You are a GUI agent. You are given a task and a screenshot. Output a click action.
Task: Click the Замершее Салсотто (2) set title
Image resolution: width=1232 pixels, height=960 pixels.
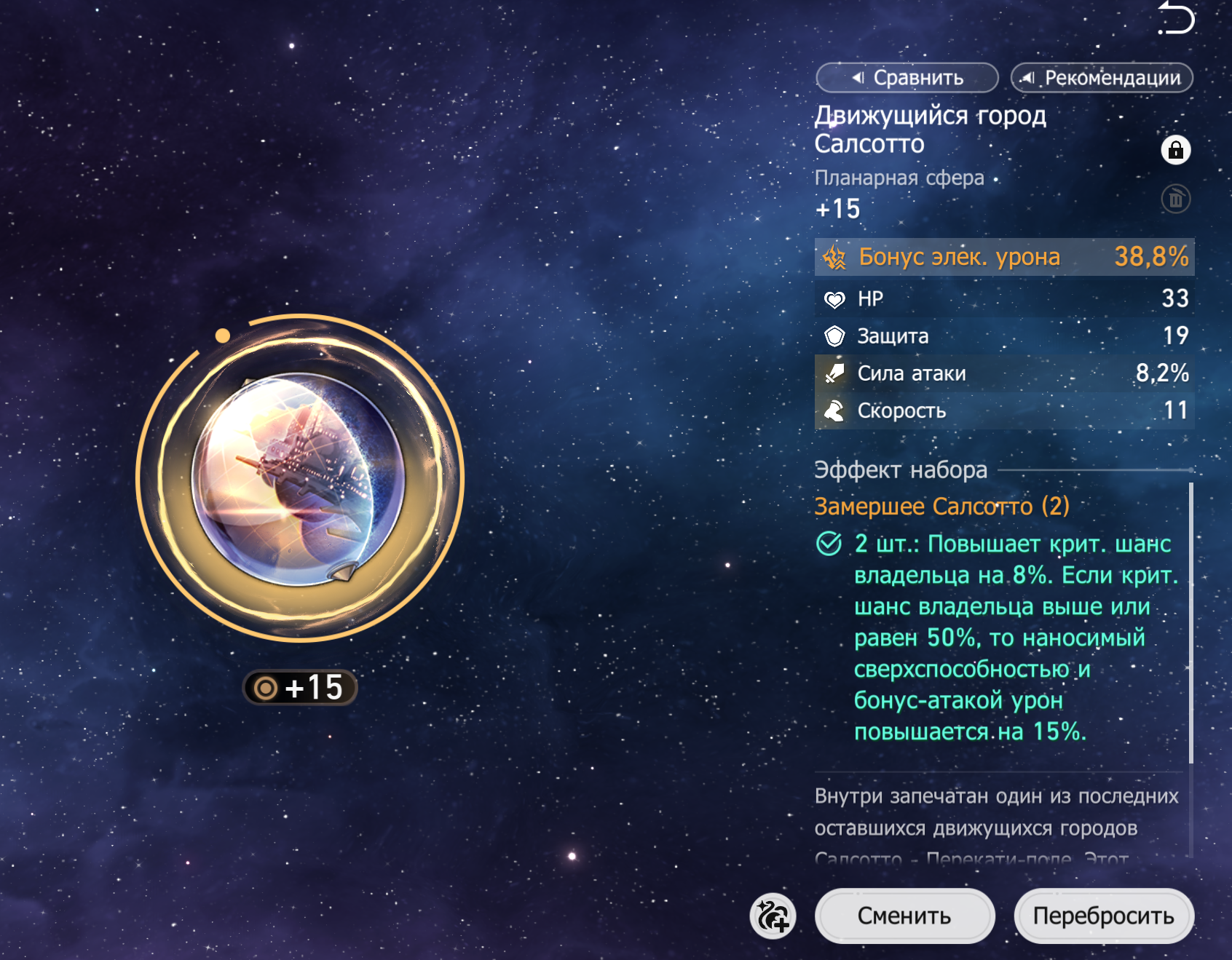(x=941, y=507)
